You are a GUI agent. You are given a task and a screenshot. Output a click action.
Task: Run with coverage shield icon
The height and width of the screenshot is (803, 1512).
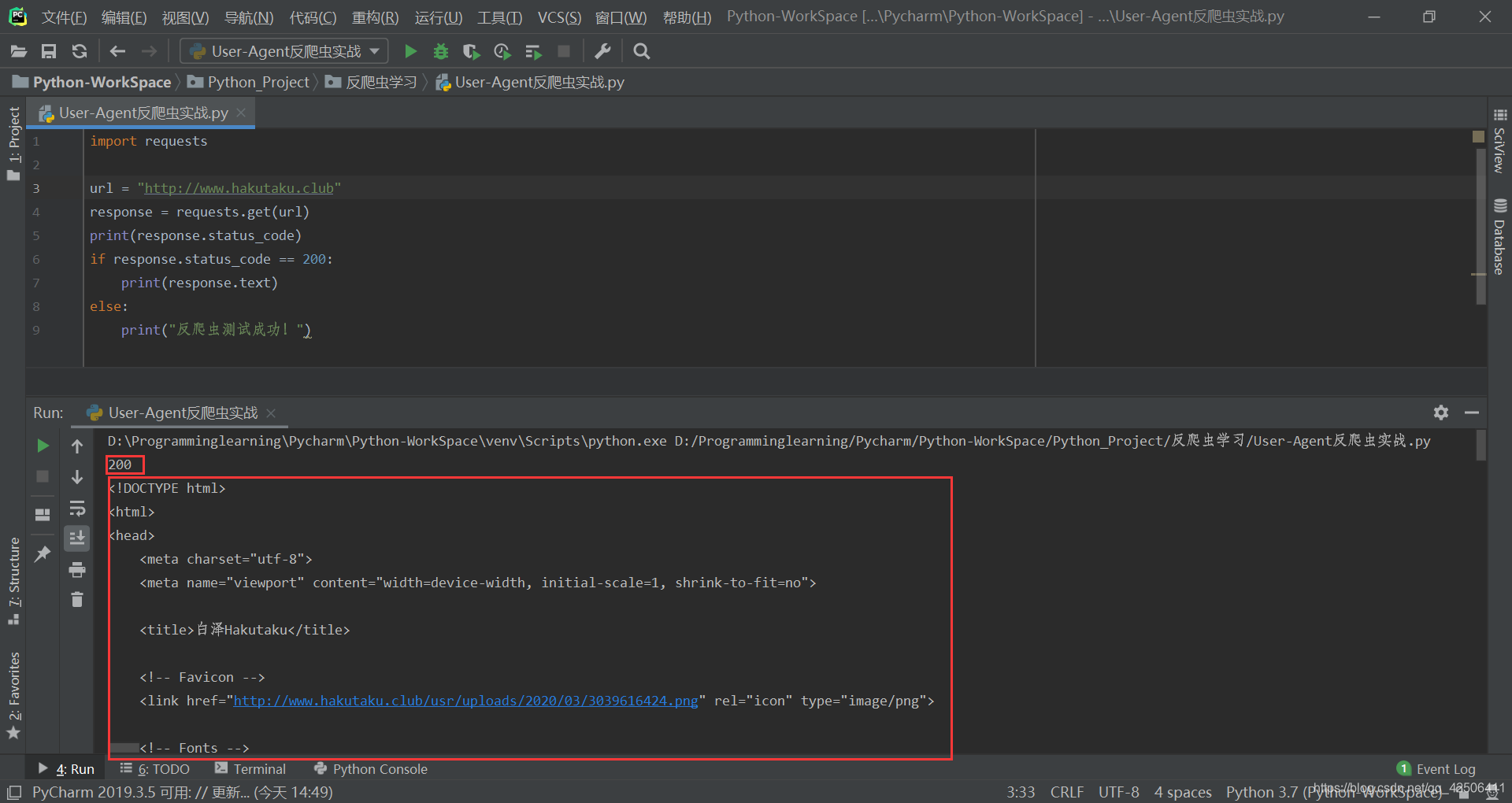click(x=471, y=51)
